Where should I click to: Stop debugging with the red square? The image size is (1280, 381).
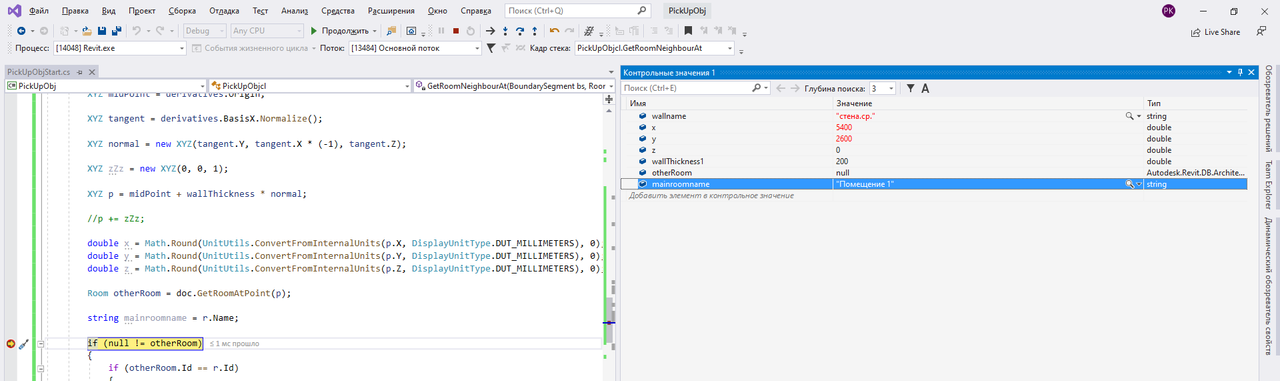click(x=455, y=31)
